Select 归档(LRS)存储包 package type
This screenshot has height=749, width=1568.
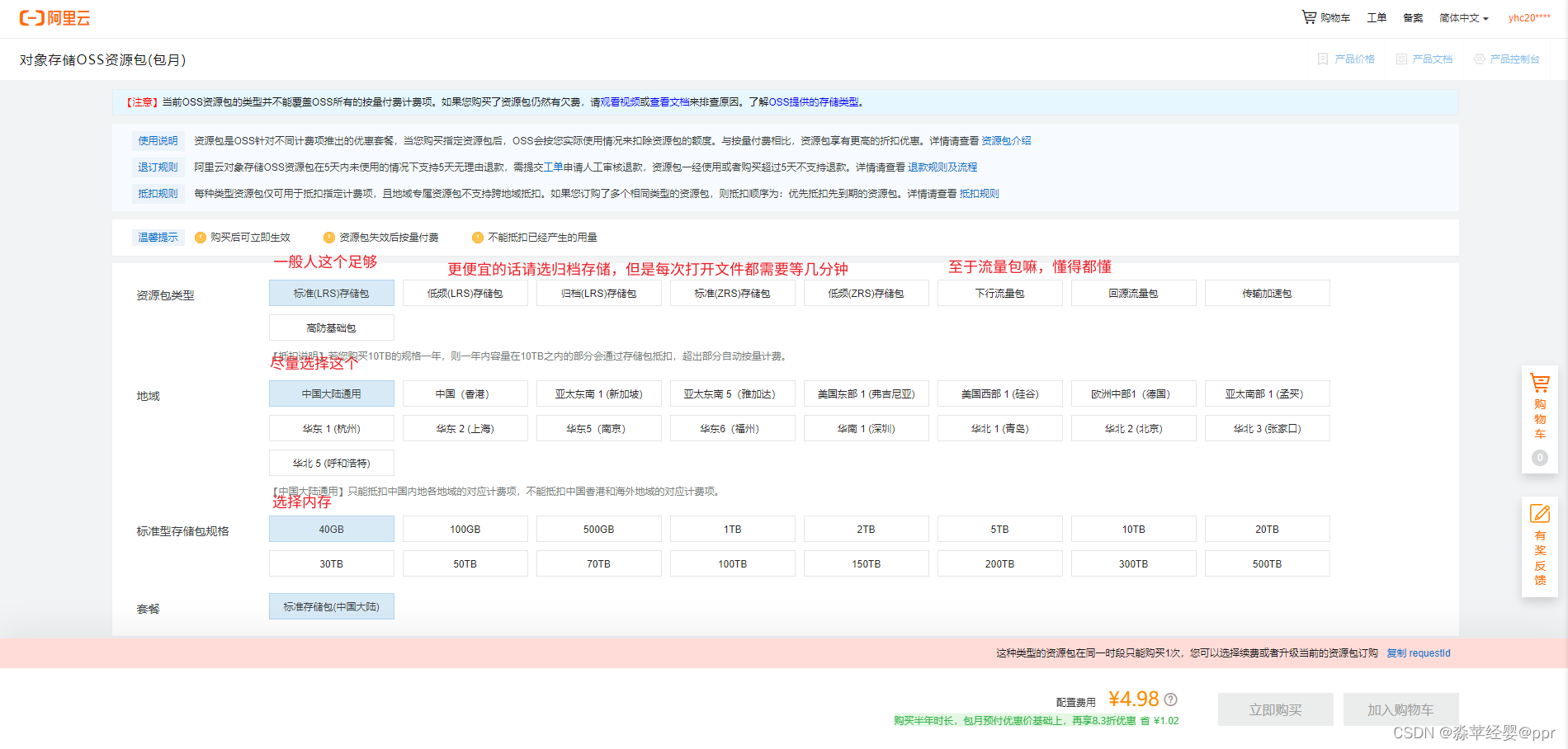599,293
